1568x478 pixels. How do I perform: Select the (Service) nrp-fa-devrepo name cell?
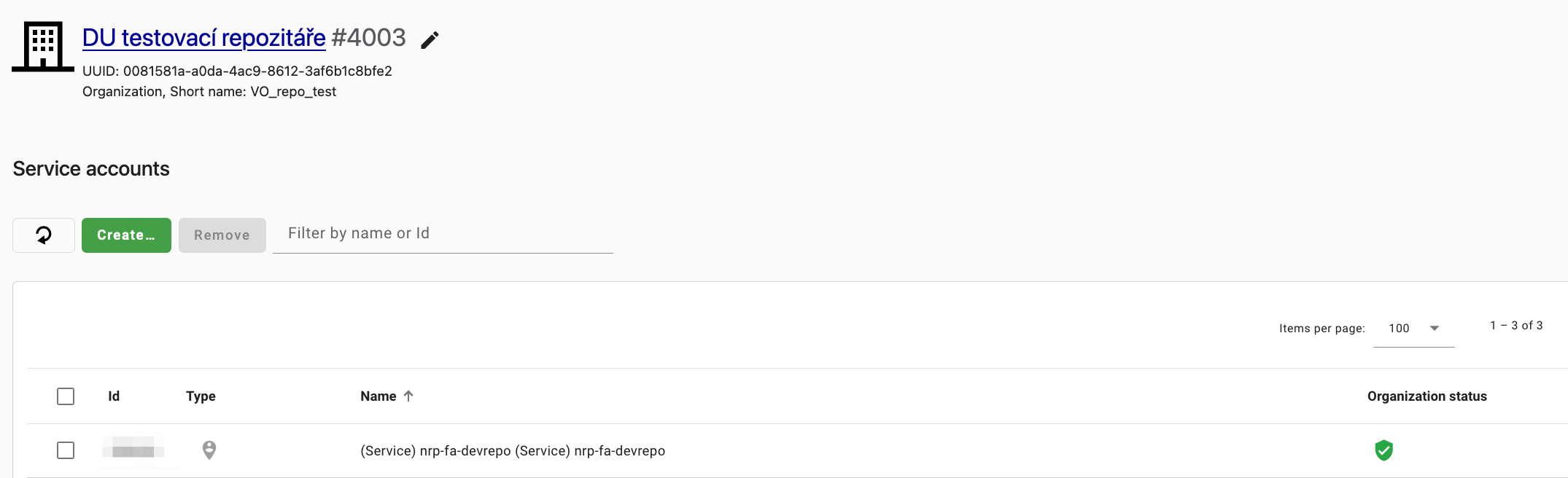point(512,451)
